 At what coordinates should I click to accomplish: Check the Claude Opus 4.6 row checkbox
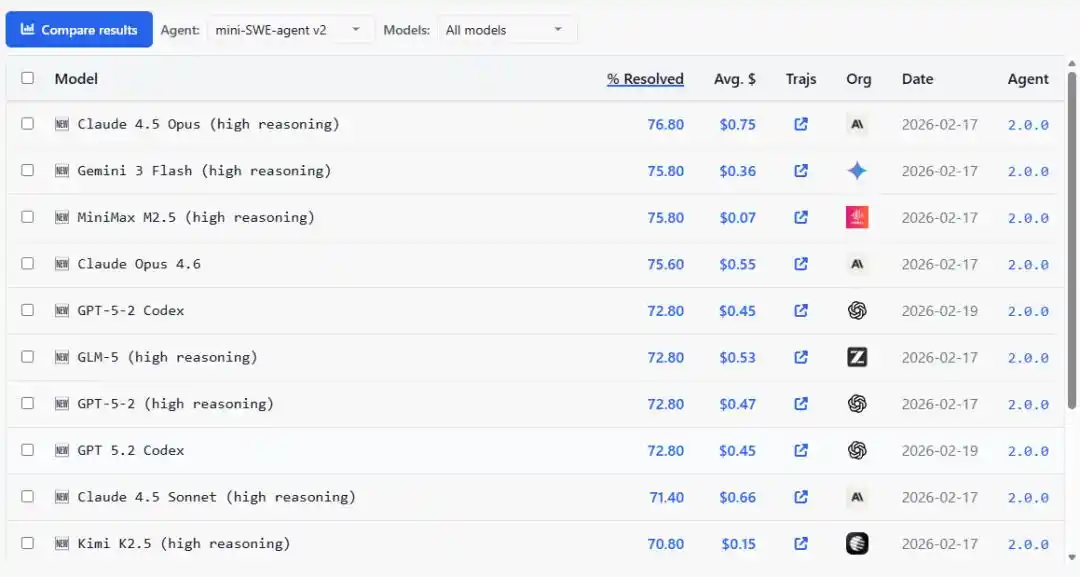[x=28, y=263]
